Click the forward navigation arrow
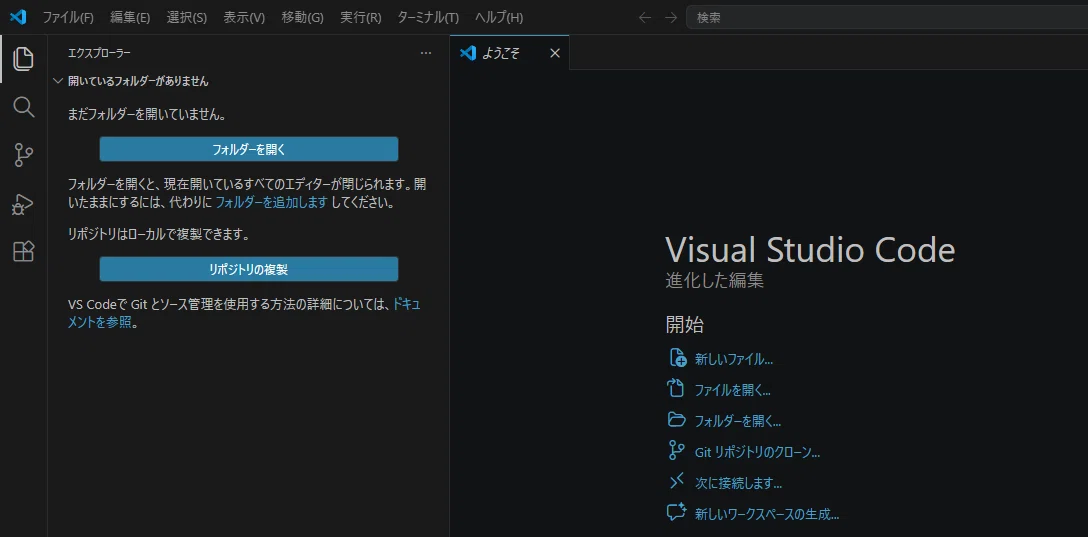1088x537 pixels. pyautogui.click(x=670, y=17)
